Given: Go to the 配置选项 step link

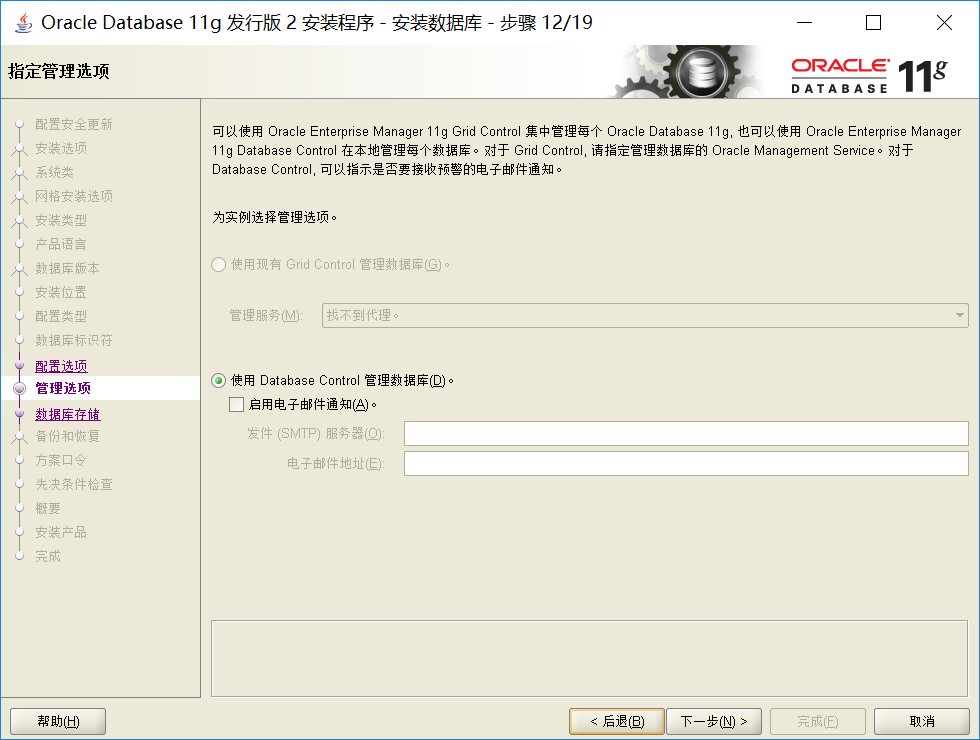Looking at the screenshot, I should click(61, 366).
